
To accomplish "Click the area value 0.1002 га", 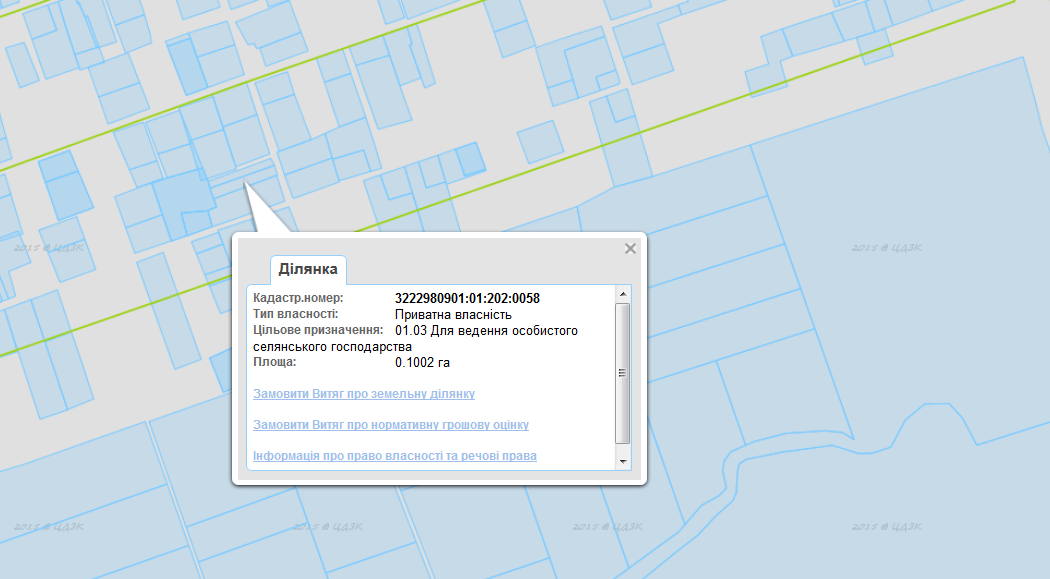I will pyautogui.click(x=423, y=363).
